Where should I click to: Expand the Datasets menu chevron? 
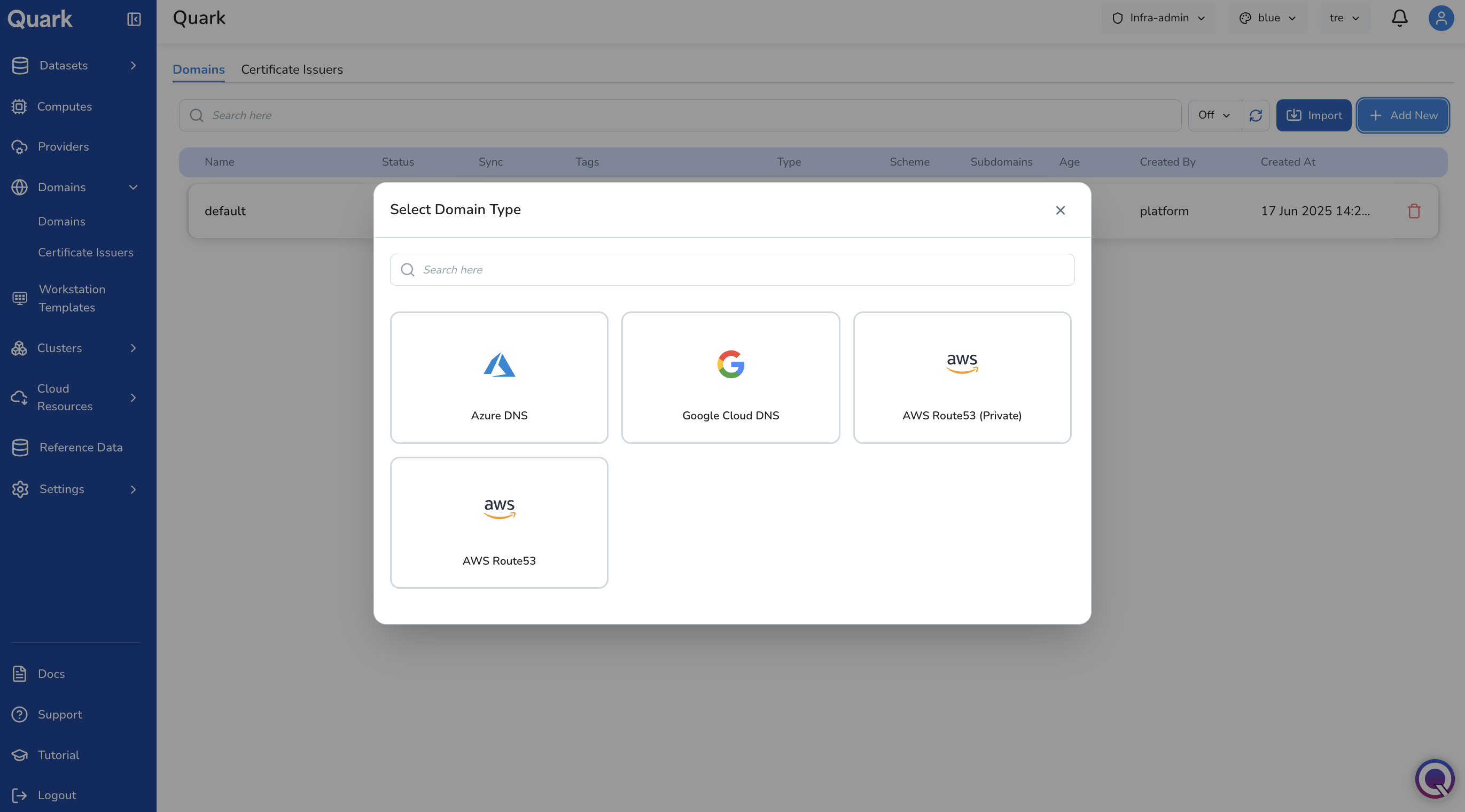pyautogui.click(x=133, y=65)
